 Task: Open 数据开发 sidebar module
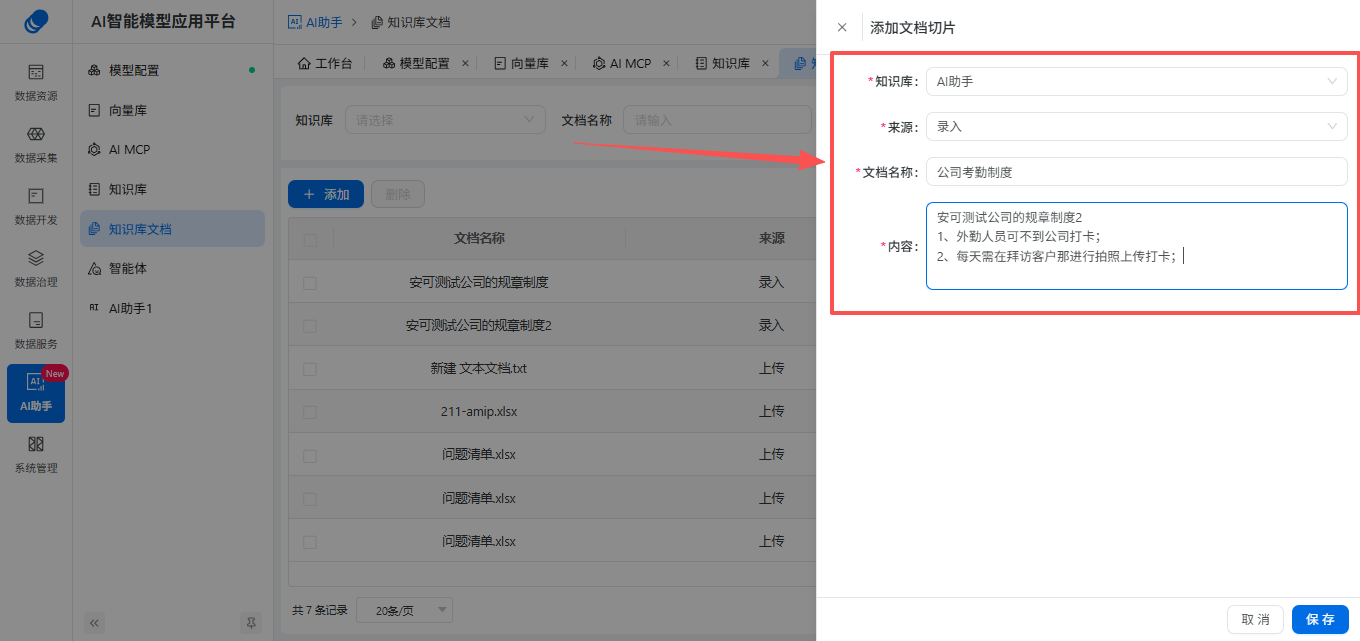pyautogui.click(x=36, y=206)
